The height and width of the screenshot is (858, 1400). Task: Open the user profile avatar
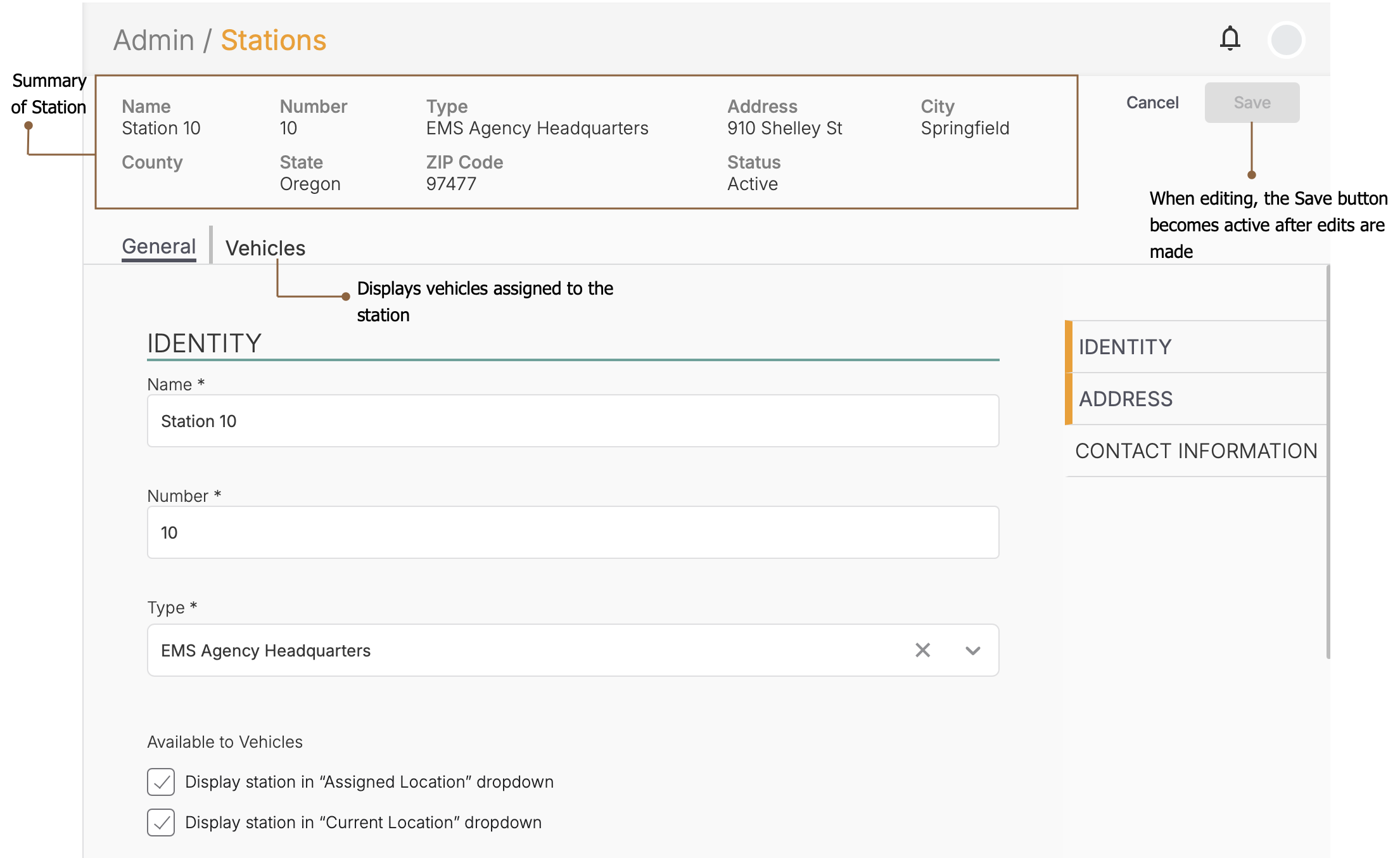[x=1286, y=40]
